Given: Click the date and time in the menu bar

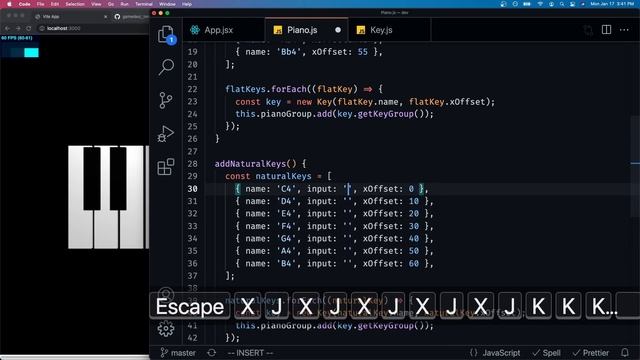Looking at the screenshot, I should [612, 4].
